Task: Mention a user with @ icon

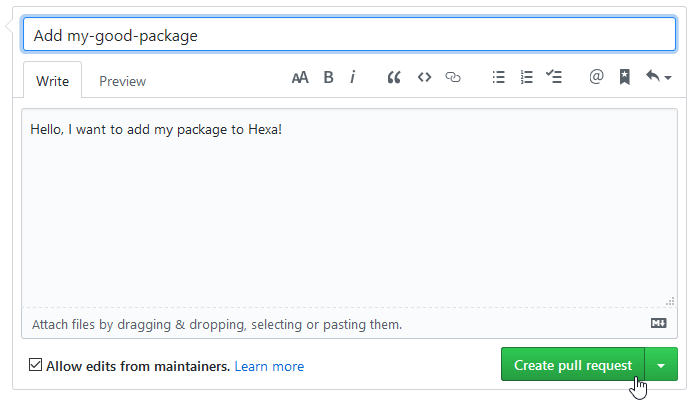Action: tap(596, 77)
